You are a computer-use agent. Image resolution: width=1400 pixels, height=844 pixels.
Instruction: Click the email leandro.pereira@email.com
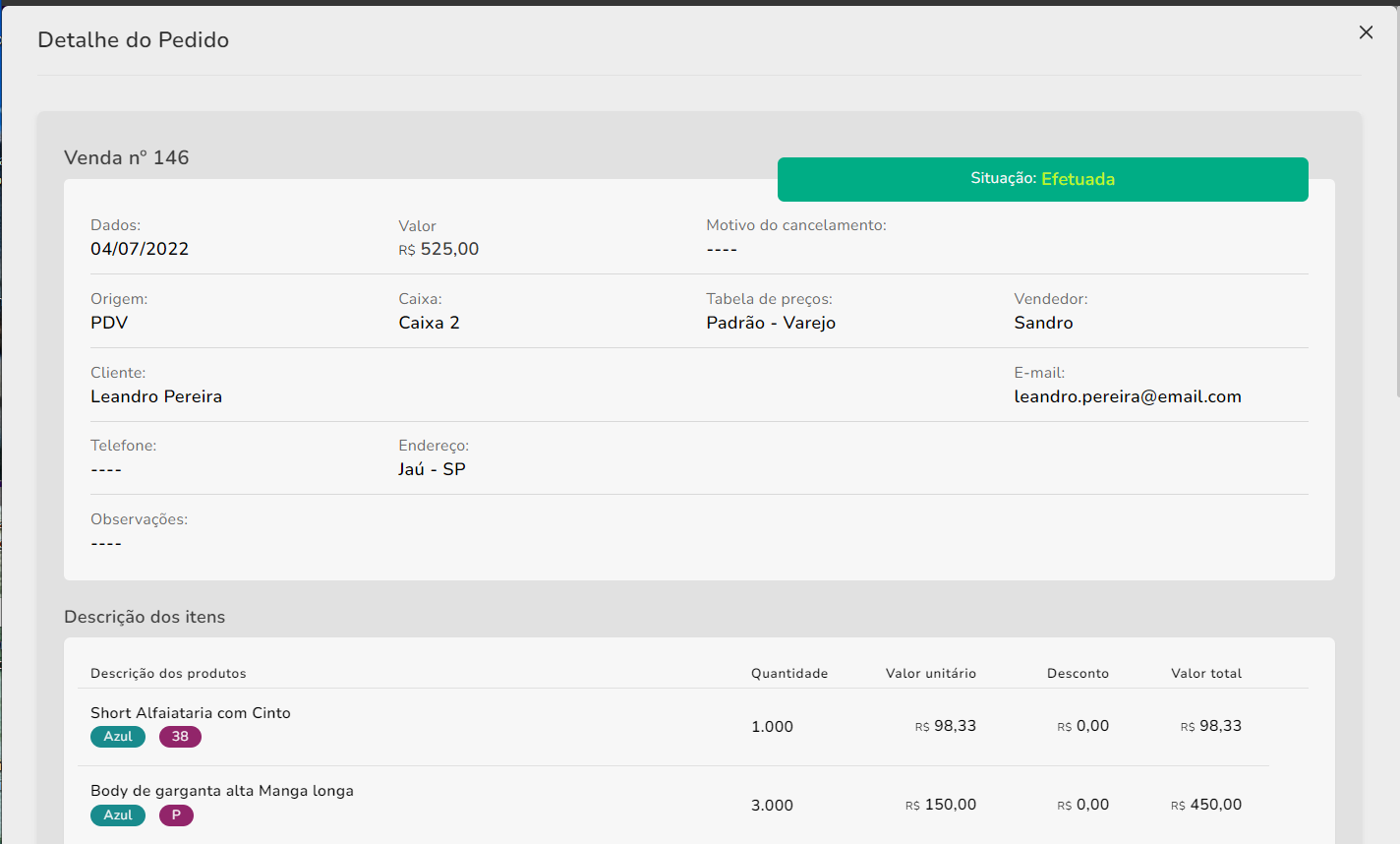[1128, 396]
